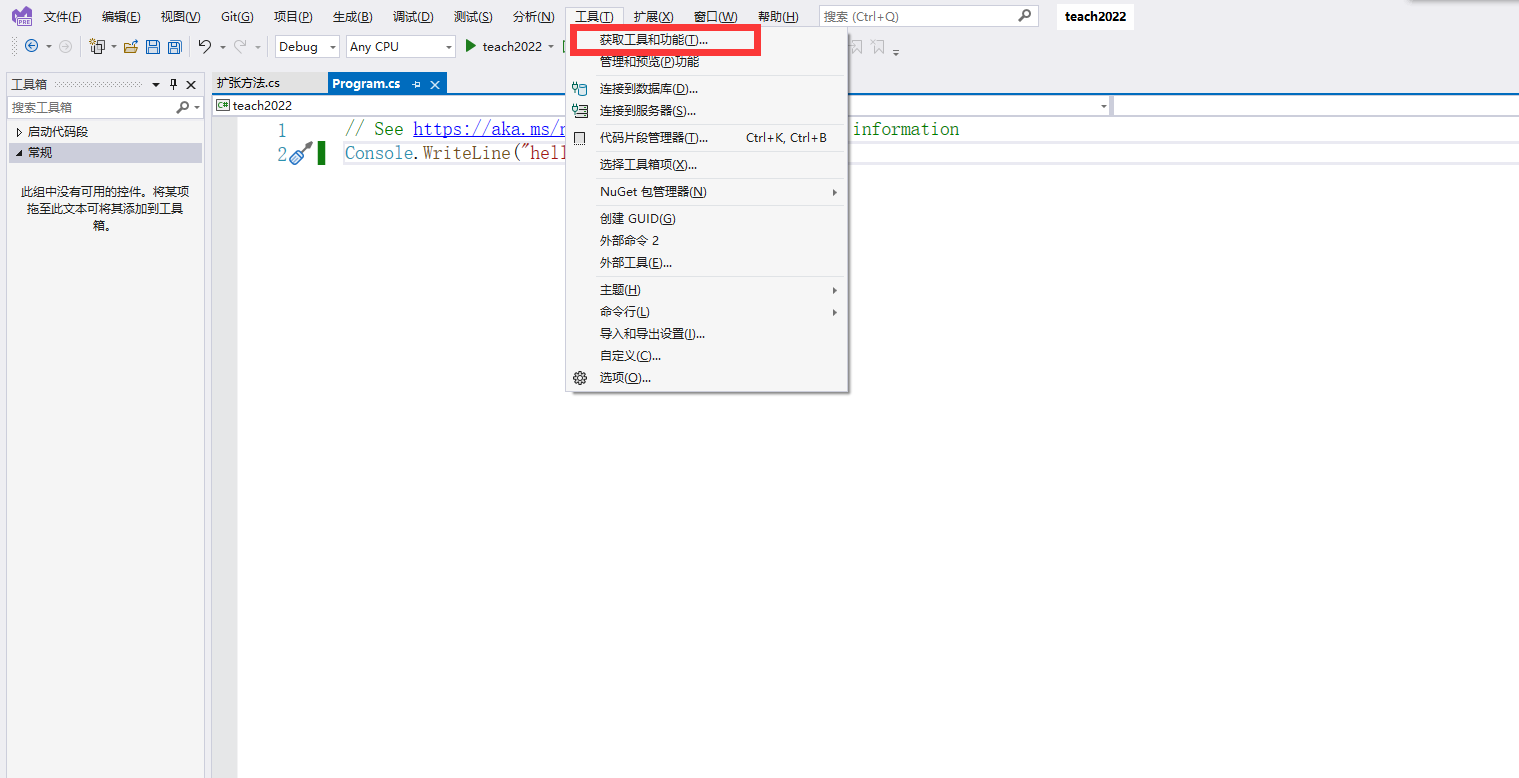1519x778 pixels.
Task: Open the toolbox search options dropdown arrow
Action: click(198, 107)
